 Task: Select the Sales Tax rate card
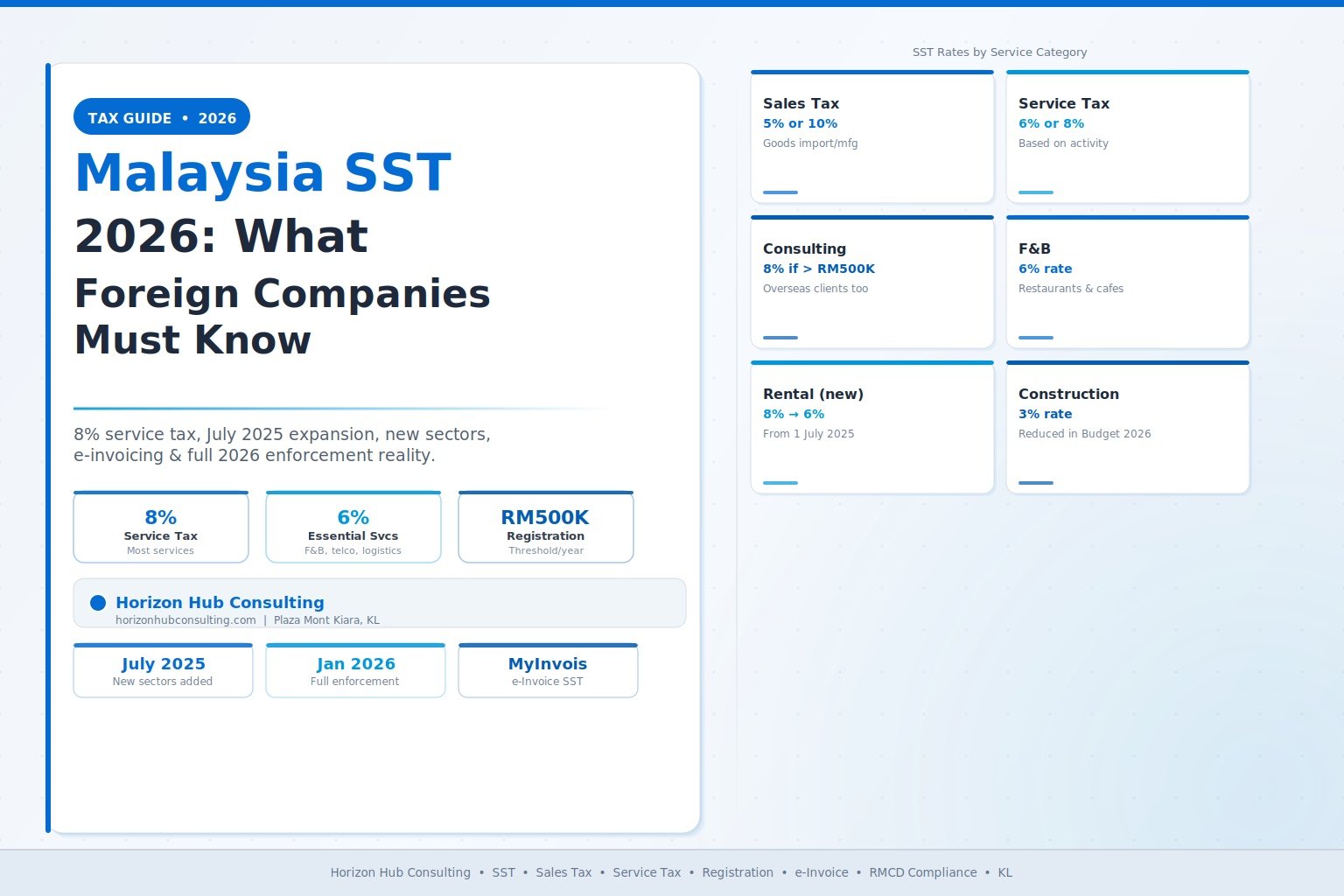click(871, 136)
